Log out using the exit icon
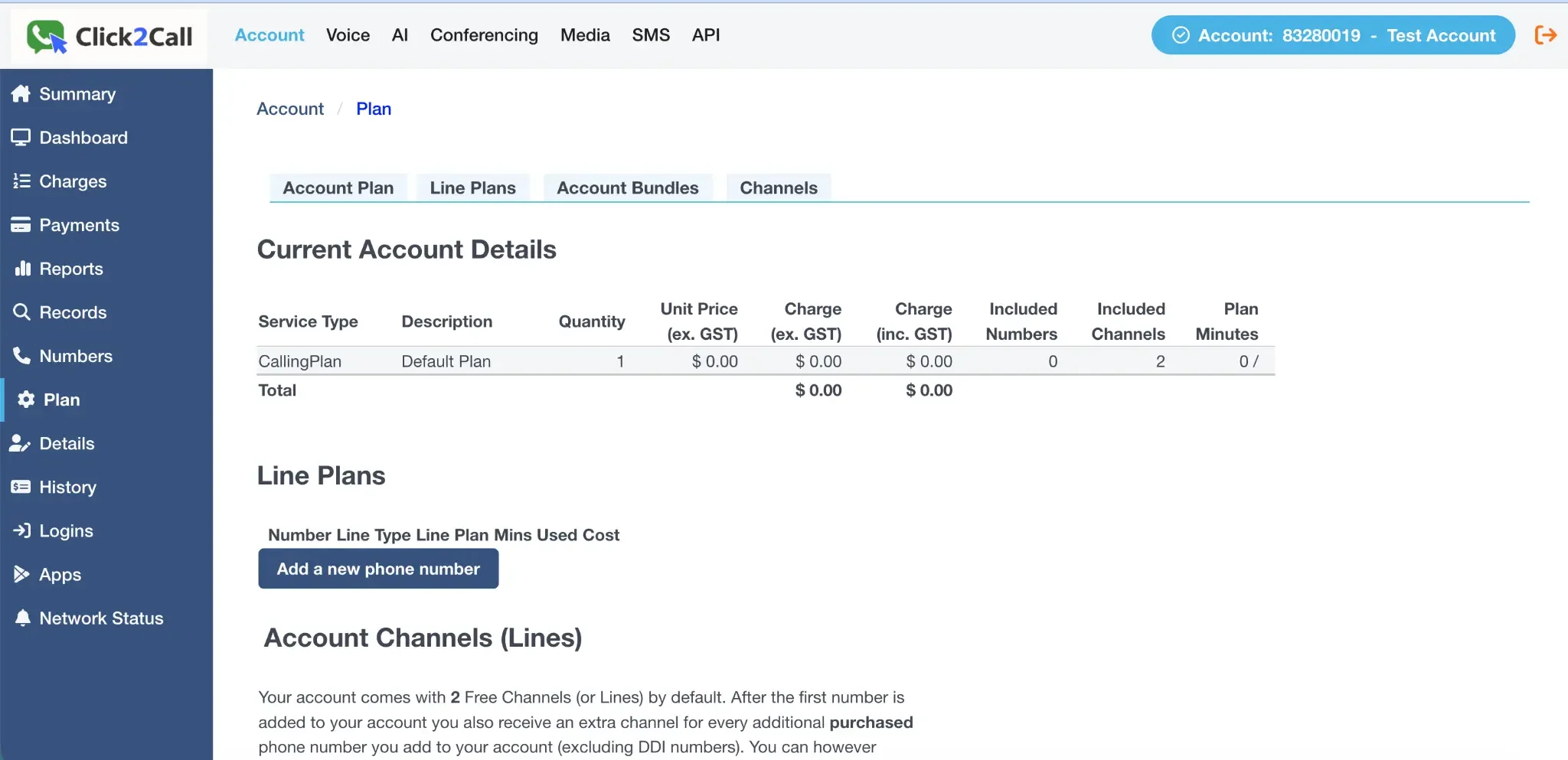The height and width of the screenshot is (760, 1568). point(1546,34)
